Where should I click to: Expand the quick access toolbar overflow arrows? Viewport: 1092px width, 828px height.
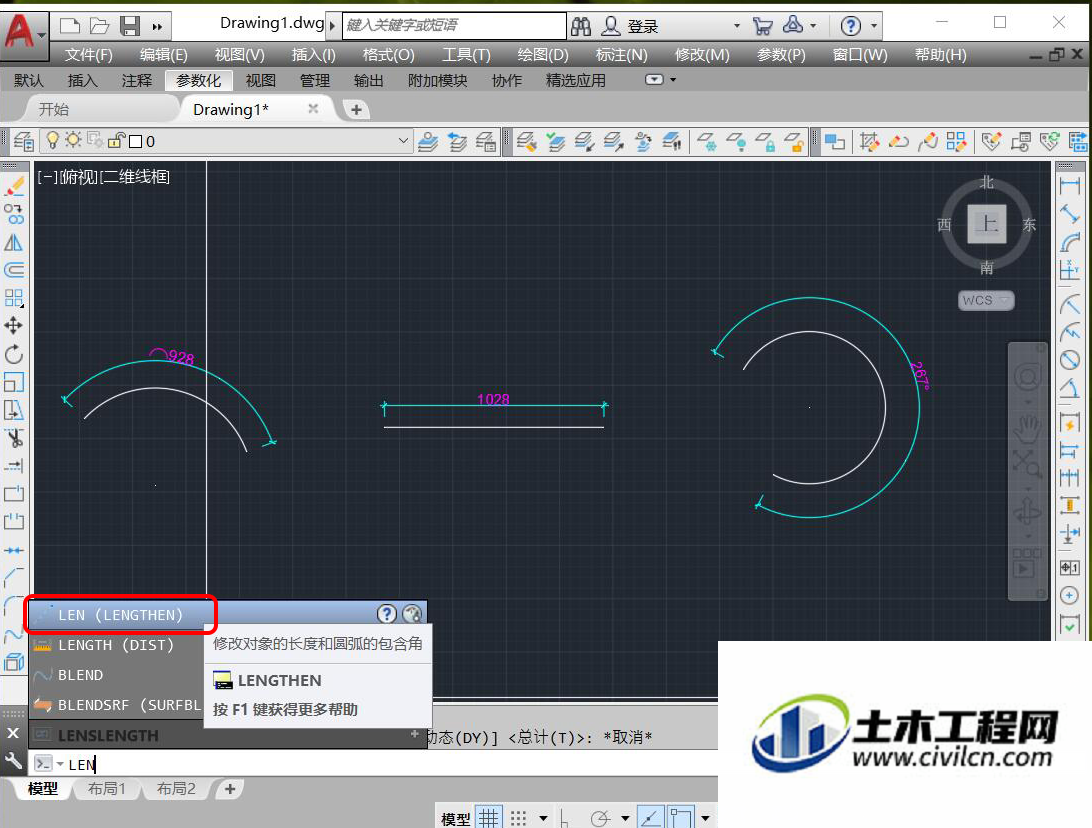(157, 27)
